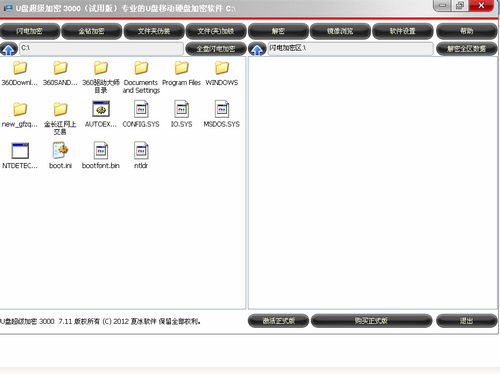Select the AUTOEX... file icon
The height and width of the screenshot is (375, 500).
click(101, 109)
